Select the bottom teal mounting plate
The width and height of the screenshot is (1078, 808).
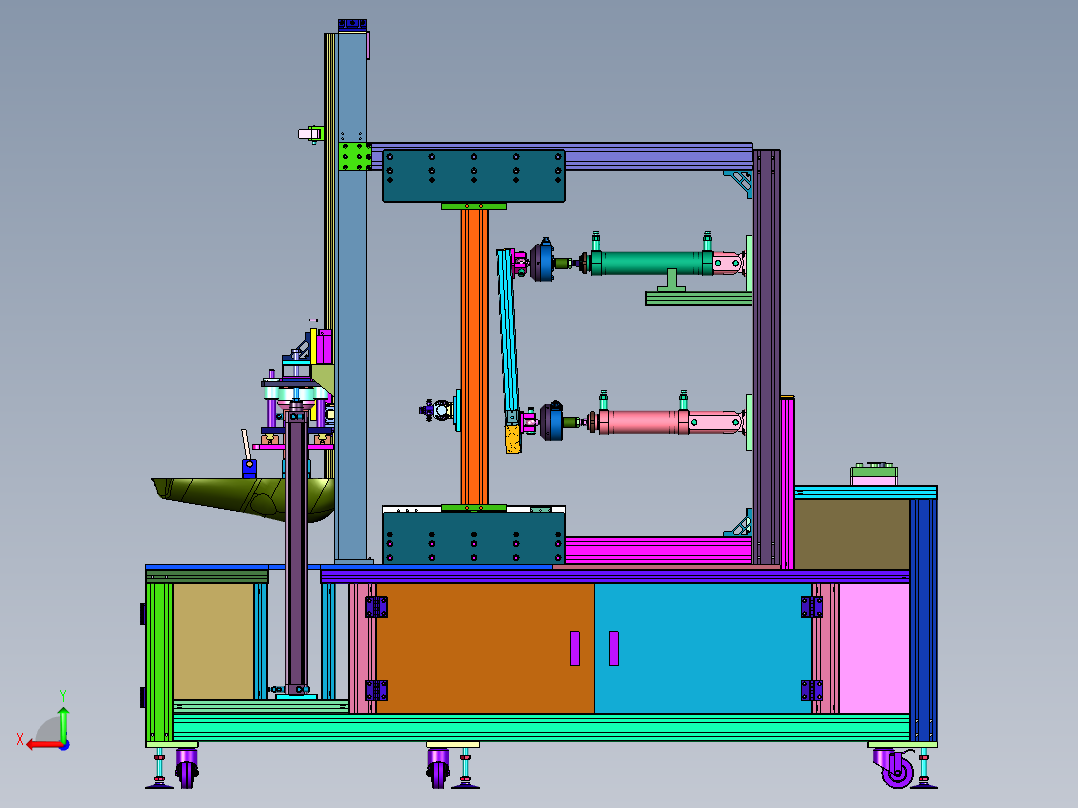pos(474,538)
